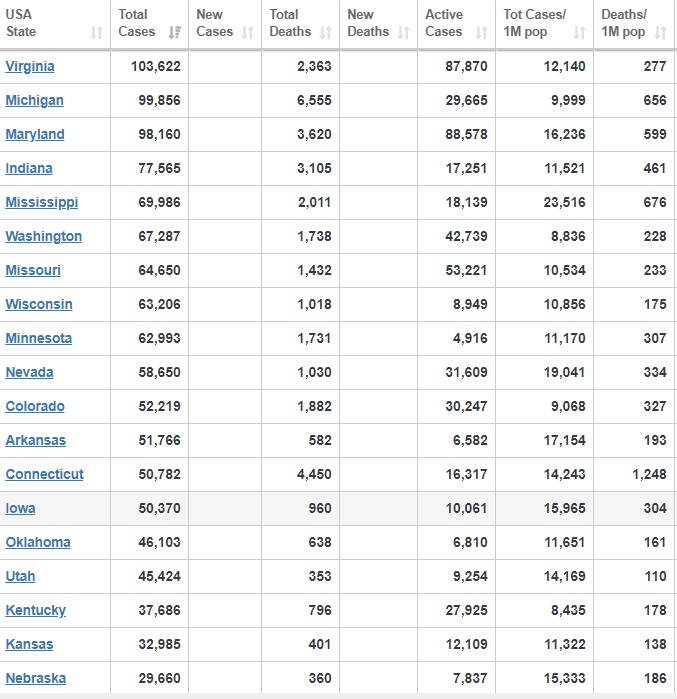
Task: Open the Virginia state link
Action: pyautogui.click(x=30, y=67)
